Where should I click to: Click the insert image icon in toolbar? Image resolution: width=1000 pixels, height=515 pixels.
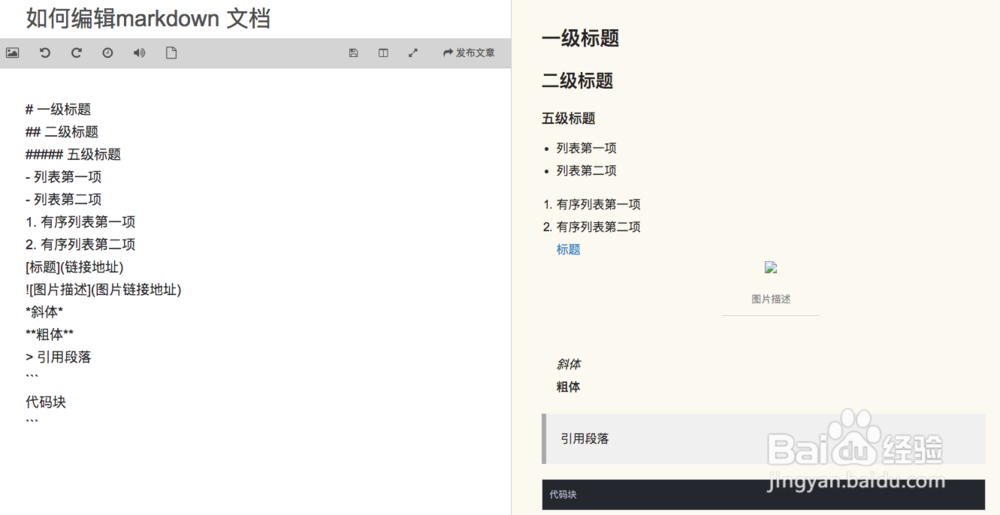[x=12, y=53]
